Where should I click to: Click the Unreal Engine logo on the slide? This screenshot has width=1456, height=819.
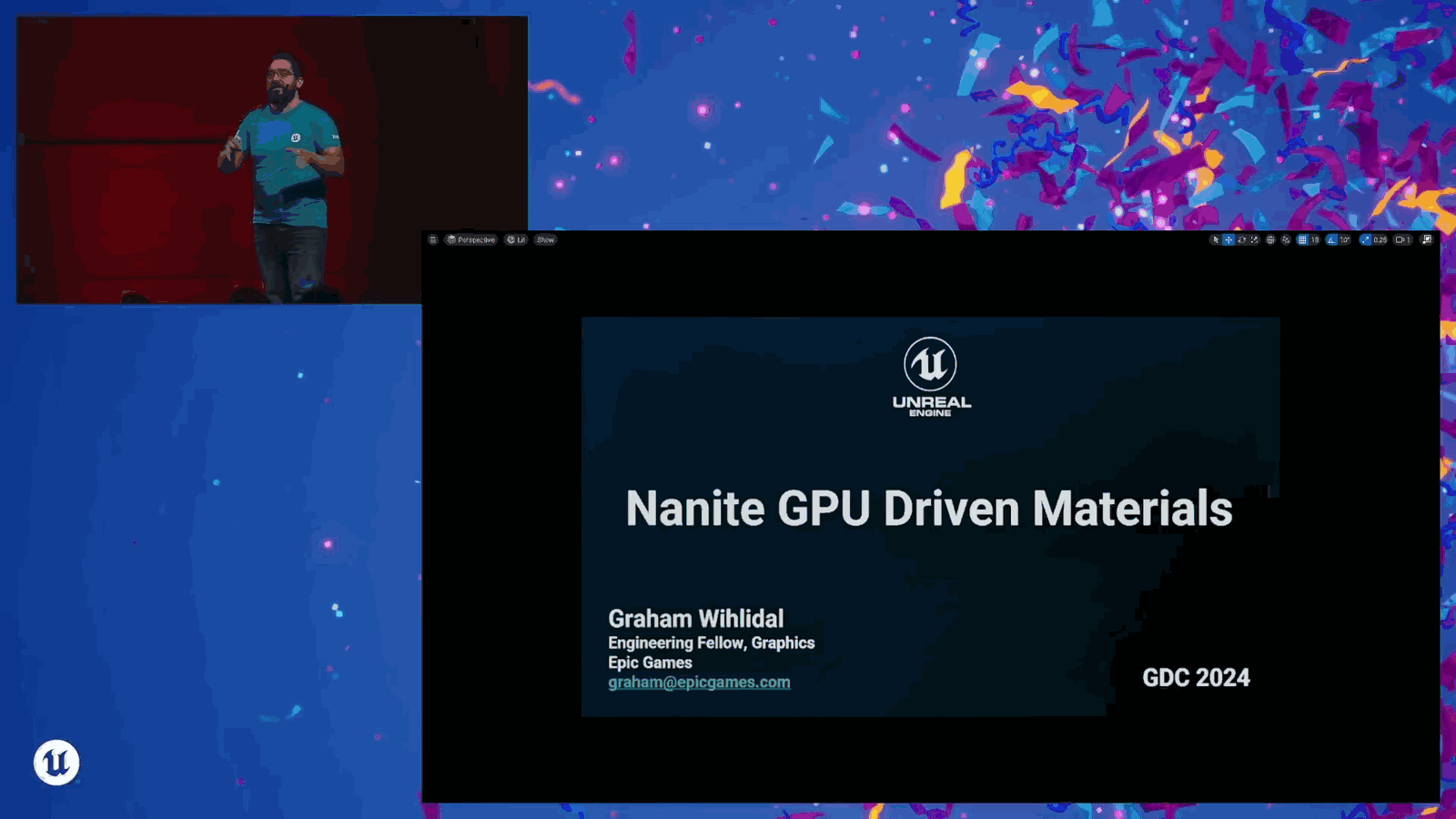931,377
